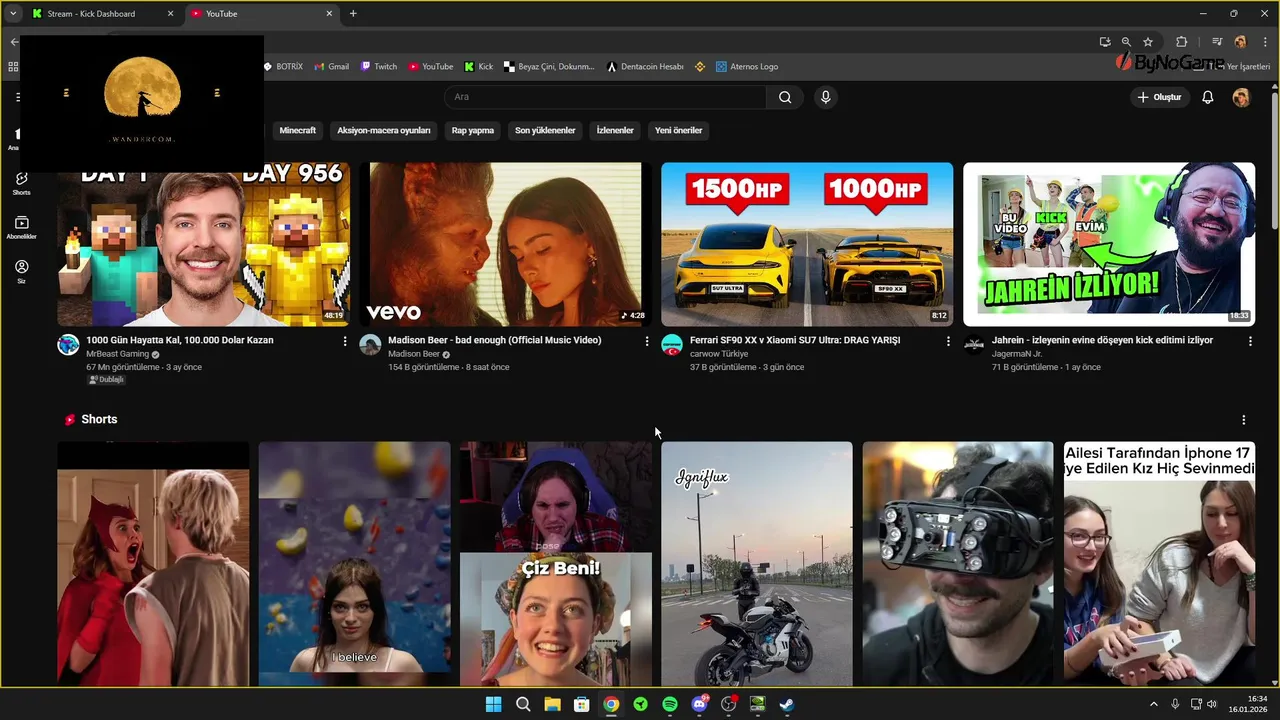This screenshot has height=720, width=1280.
Task: Open the Chrome three-dot menu
Action: pos(1265,42)
